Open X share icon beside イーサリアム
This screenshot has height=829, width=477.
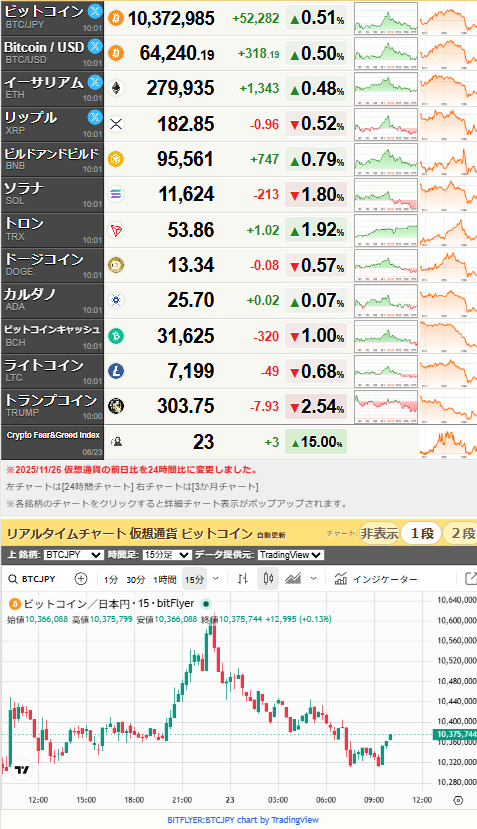95,82
